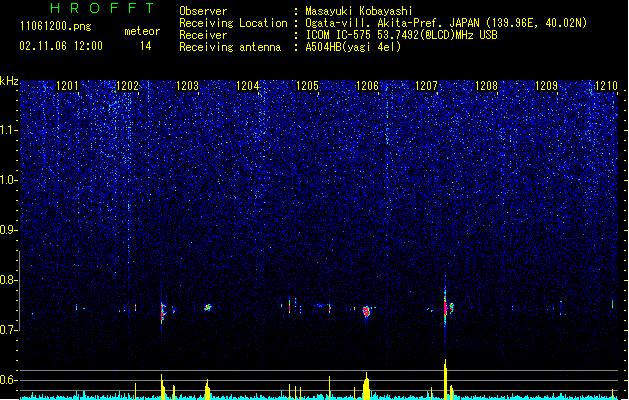Click the antenna value A504HB(yagi 4el)
Screen dimensions: 629x400
pos(353,47)
